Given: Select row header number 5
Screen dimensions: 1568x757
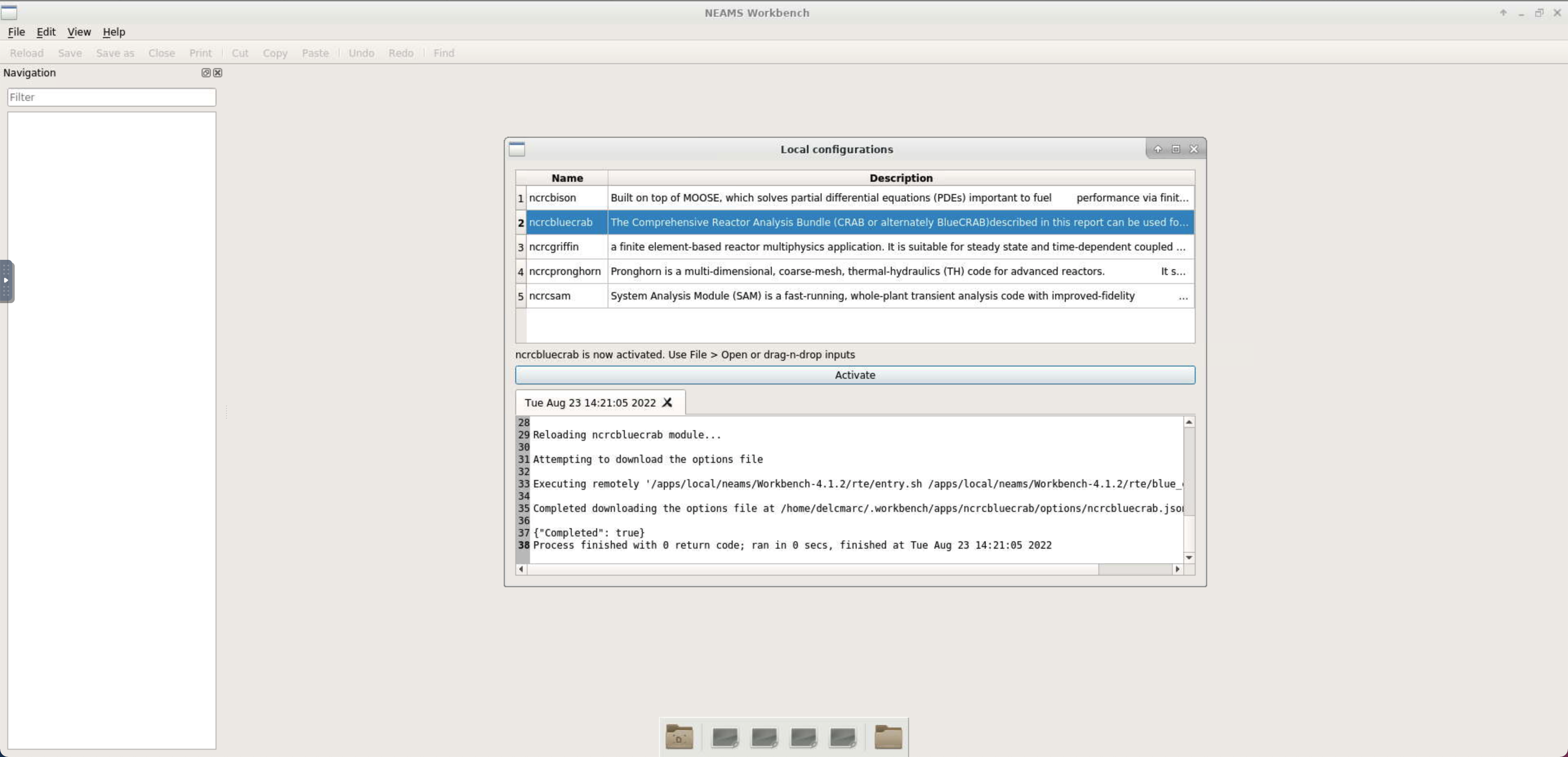Looking at the screenshot, I should (521, 296).
